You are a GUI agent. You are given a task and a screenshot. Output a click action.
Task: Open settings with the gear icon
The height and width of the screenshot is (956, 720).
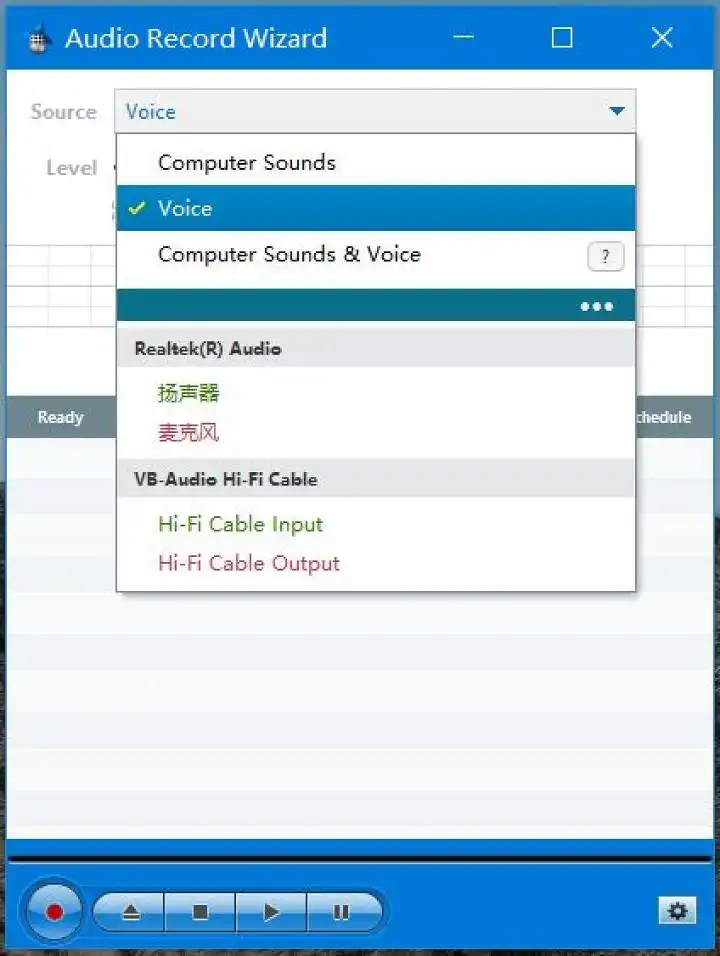pos(677,910)
